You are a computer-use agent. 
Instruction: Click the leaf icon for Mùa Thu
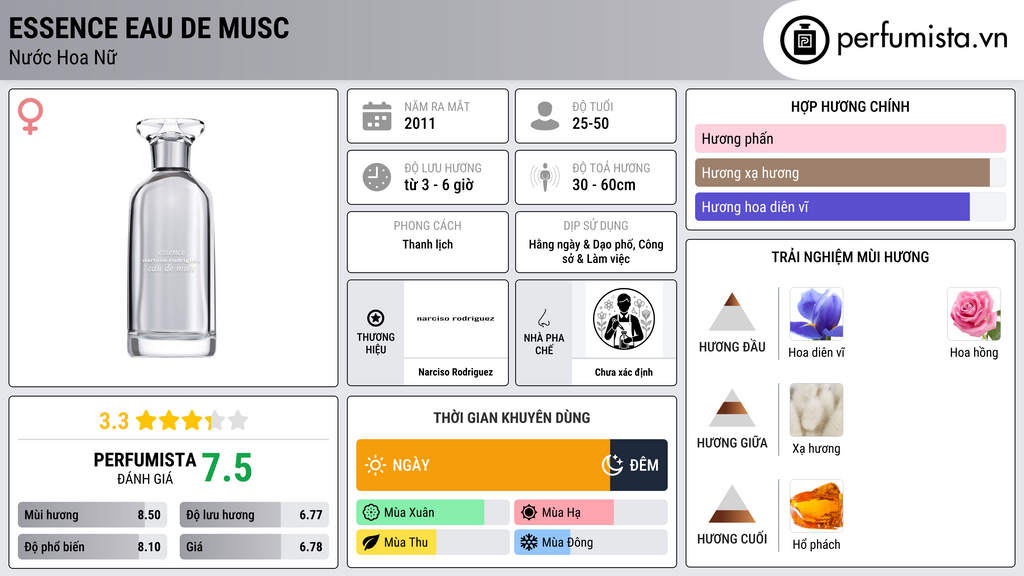point(371,542)
